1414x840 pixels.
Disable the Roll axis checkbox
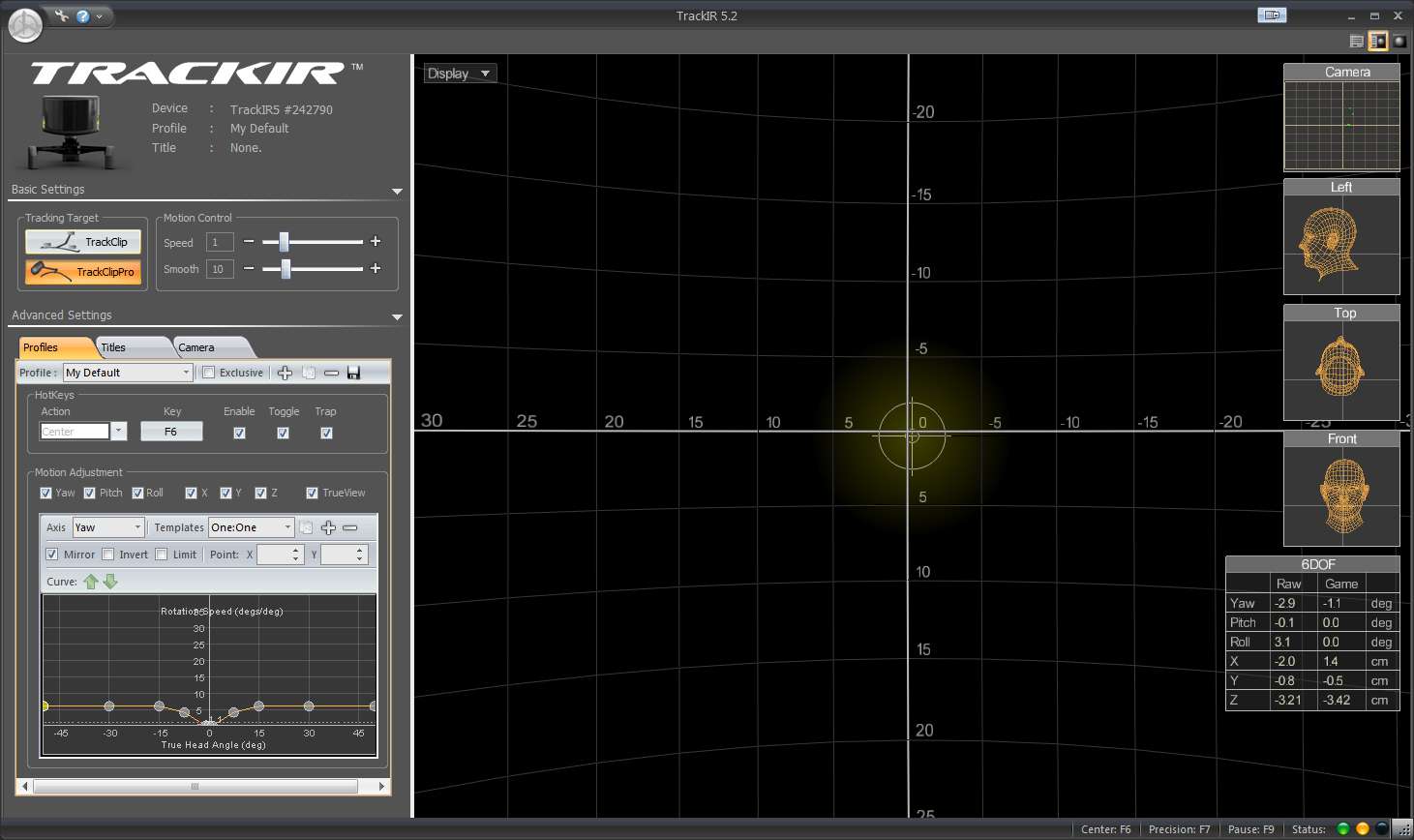tap(137, 493)
